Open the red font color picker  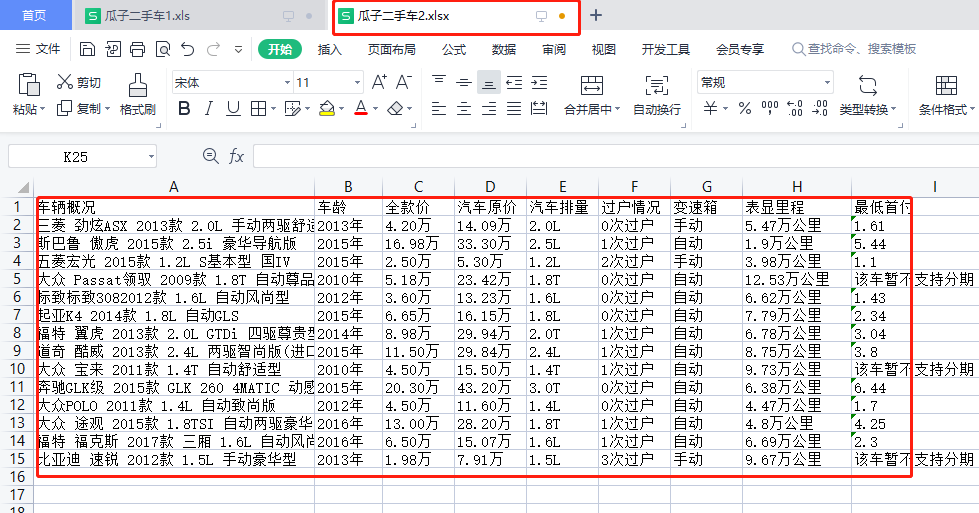click(361, 109)
